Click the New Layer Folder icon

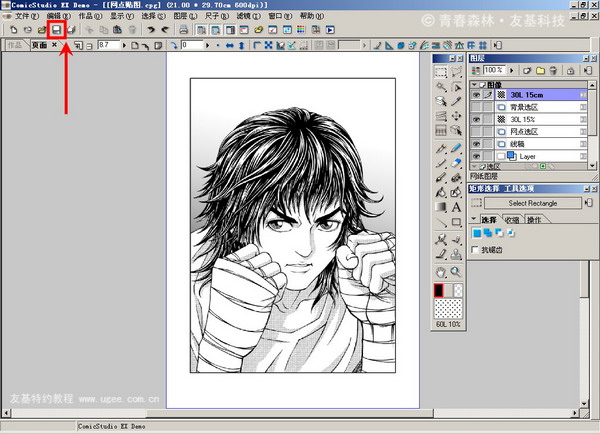coord(540,70)
